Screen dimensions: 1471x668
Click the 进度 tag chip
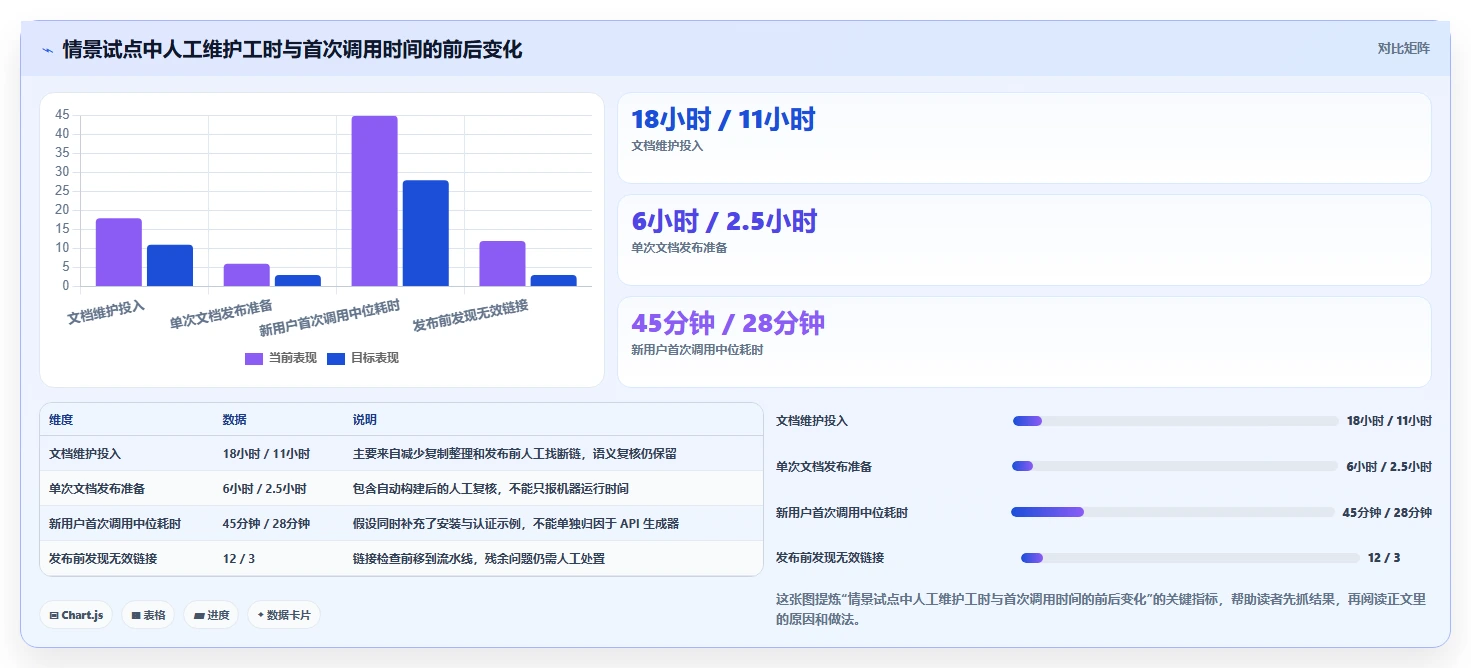tap(211, 615)
